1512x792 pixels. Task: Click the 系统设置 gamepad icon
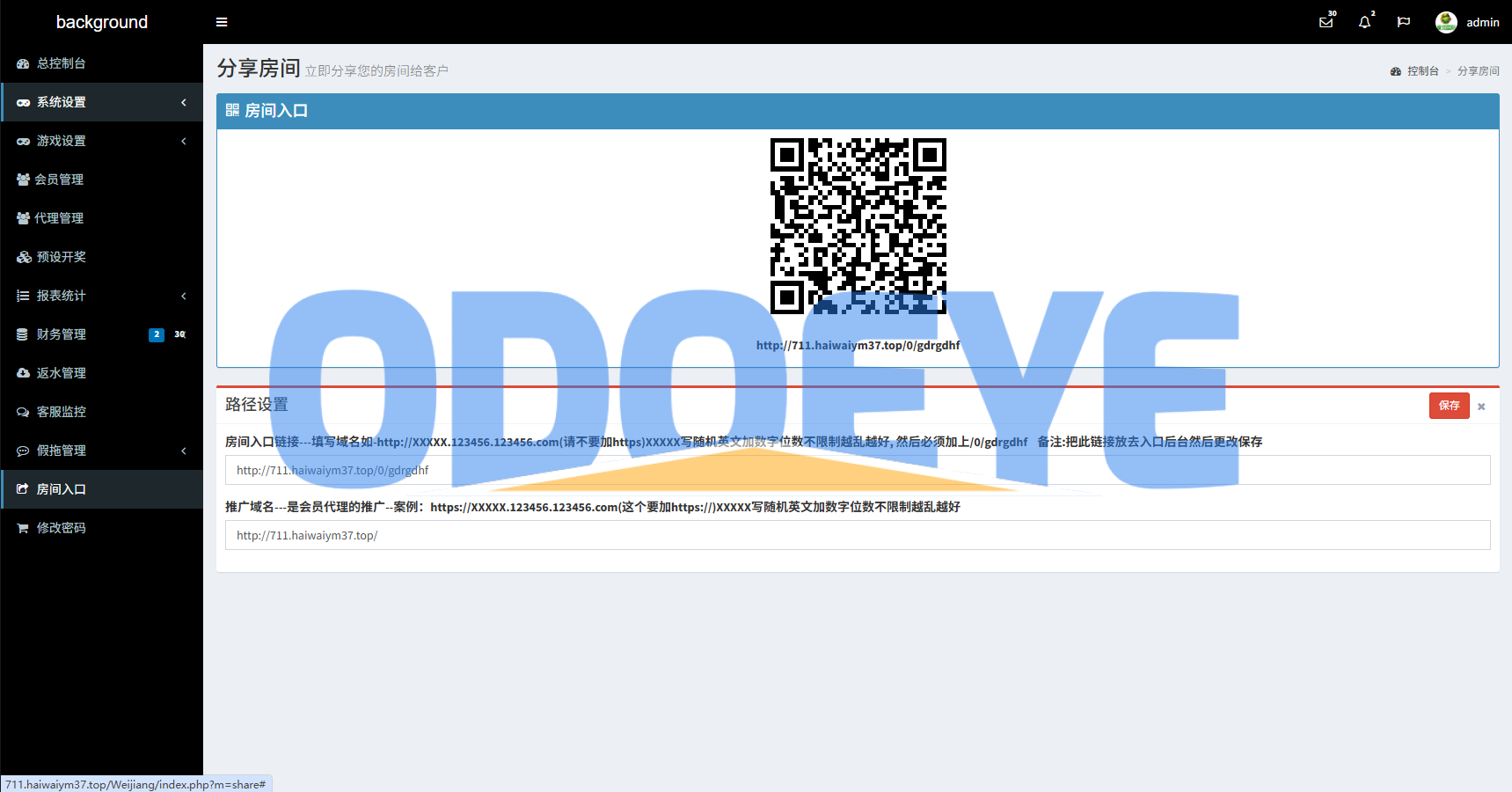(x=24, y=102)
